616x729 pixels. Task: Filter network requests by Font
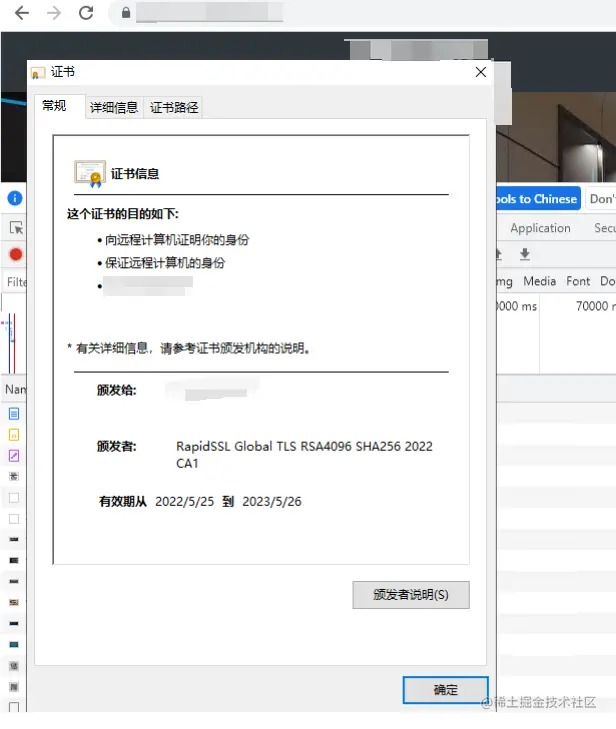[x=578, y=281]
